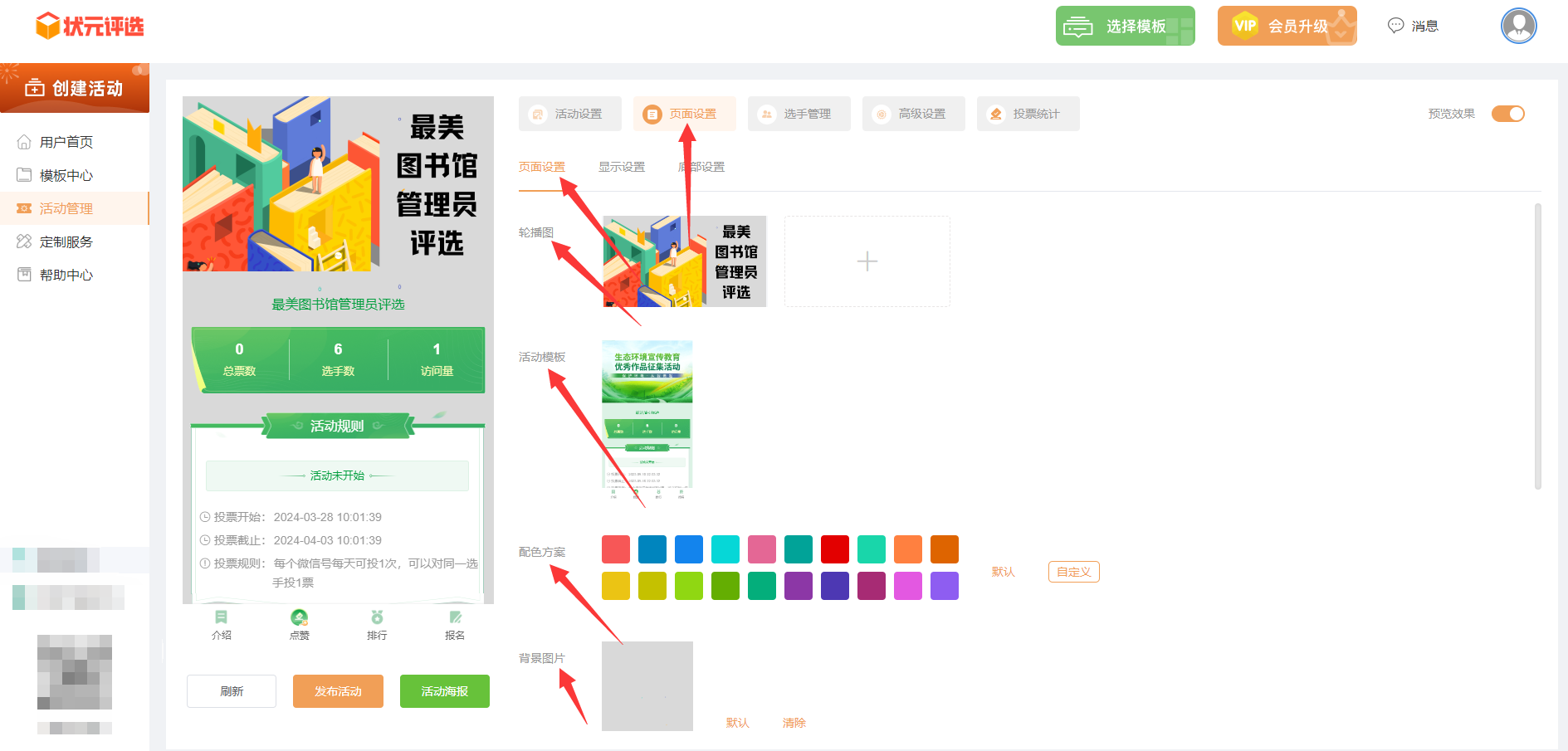Open the user avatar profile icon

coord(1518,26)
